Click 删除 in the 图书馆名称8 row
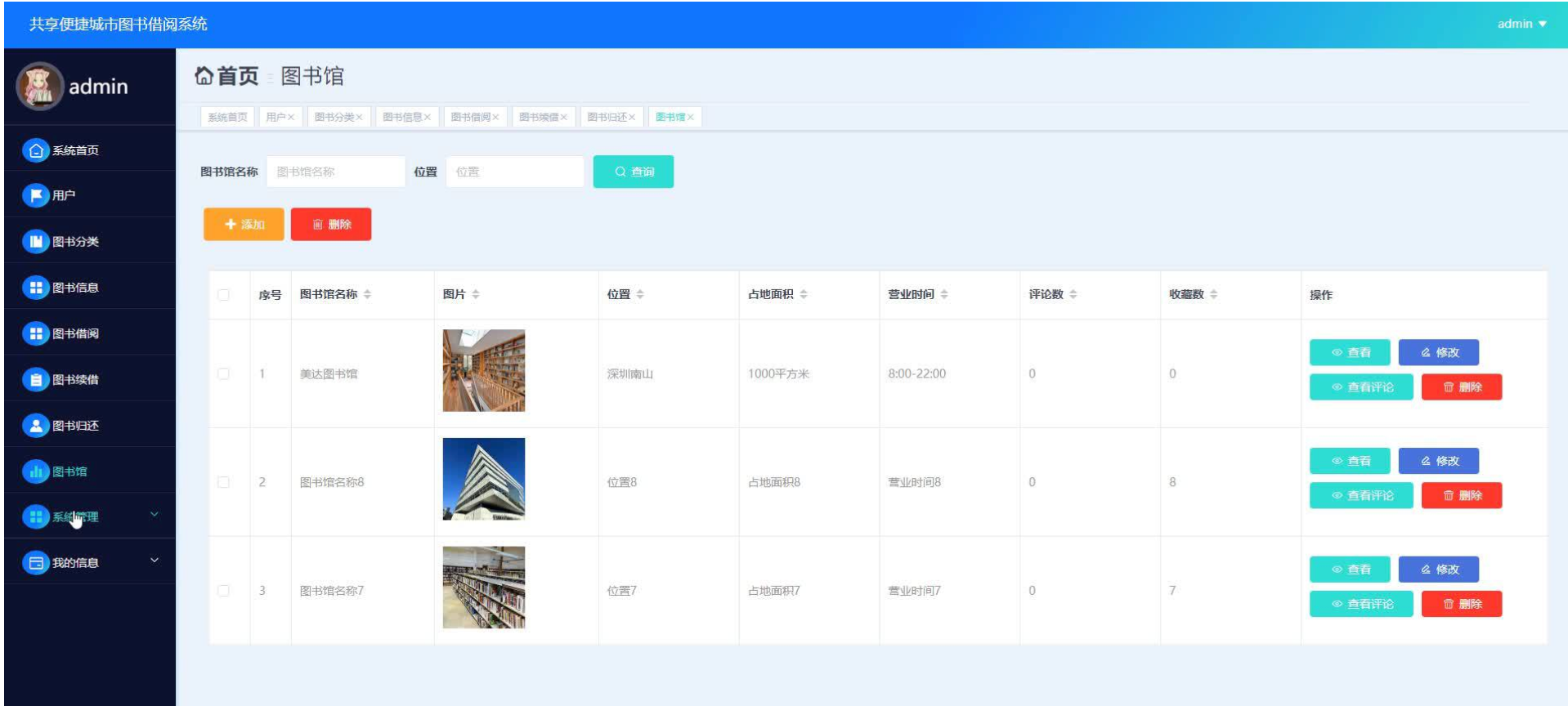 pyautogui.click(x=1462, y=495)
